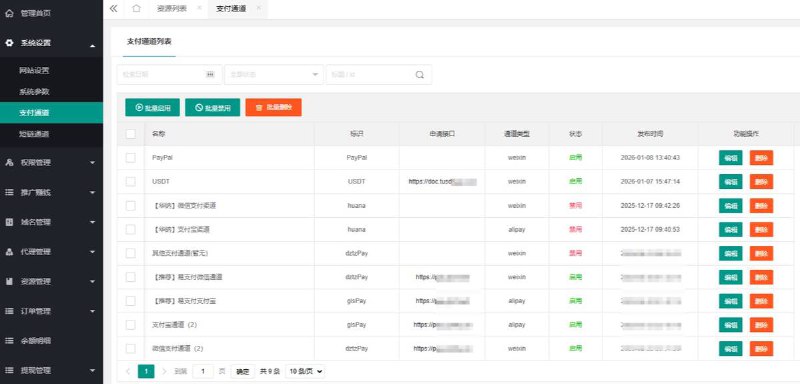The width and height of the screenshot is (800, 384).
Task: Click the green 批量启用 button
Action: click(152, 108)
